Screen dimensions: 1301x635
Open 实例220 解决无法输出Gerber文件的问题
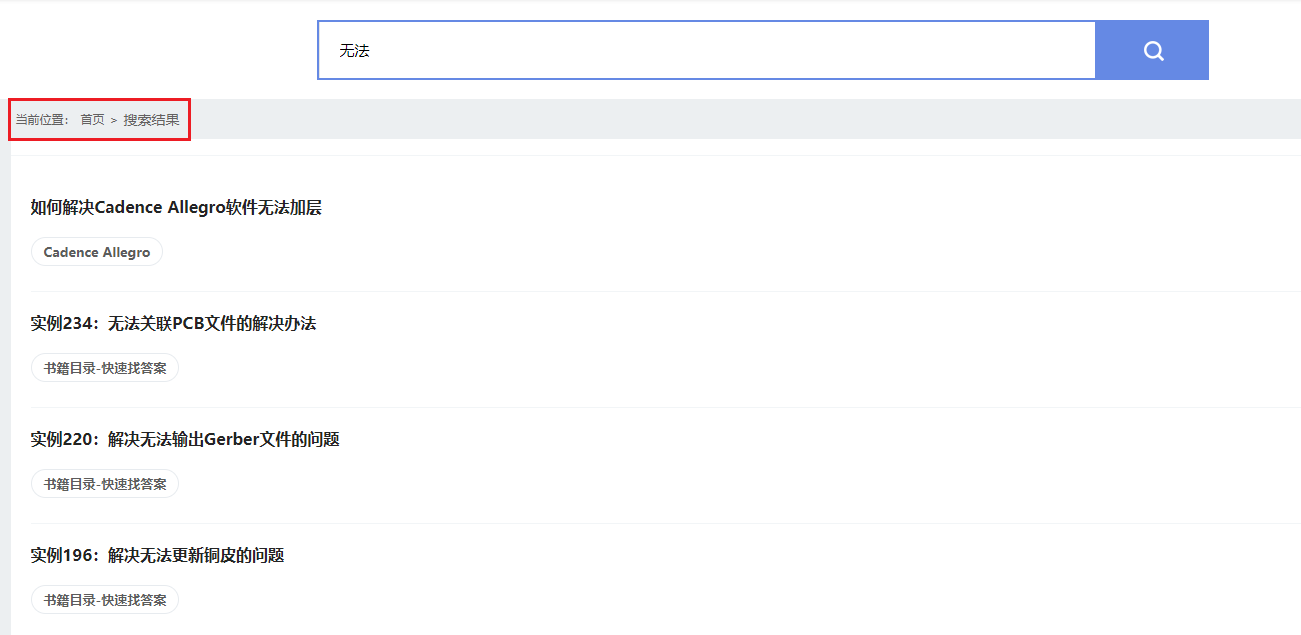pyautogui.click(x=185, y=440)
